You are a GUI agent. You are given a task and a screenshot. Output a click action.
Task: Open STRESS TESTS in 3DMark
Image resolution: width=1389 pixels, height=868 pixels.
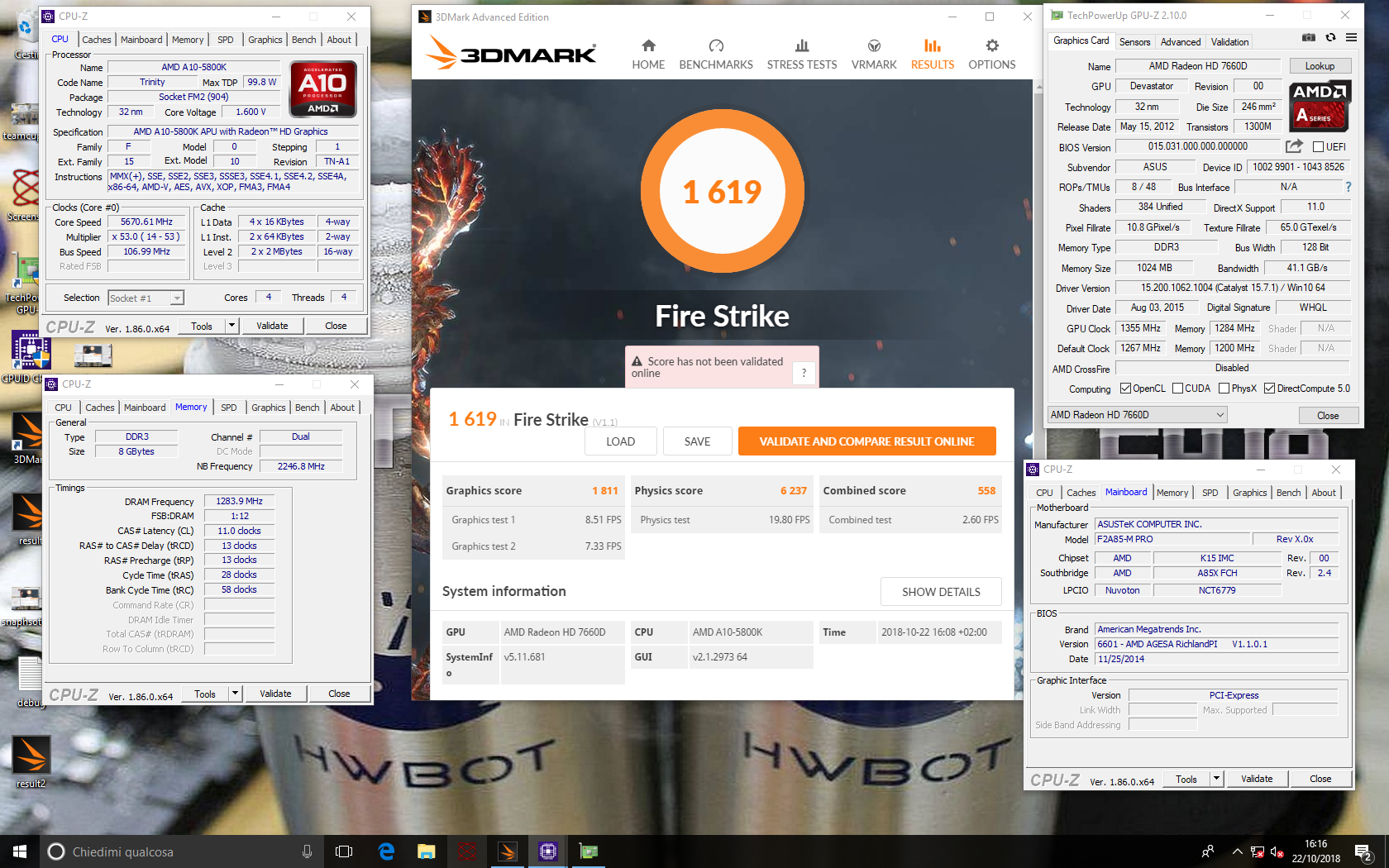(x=802, y=55)
